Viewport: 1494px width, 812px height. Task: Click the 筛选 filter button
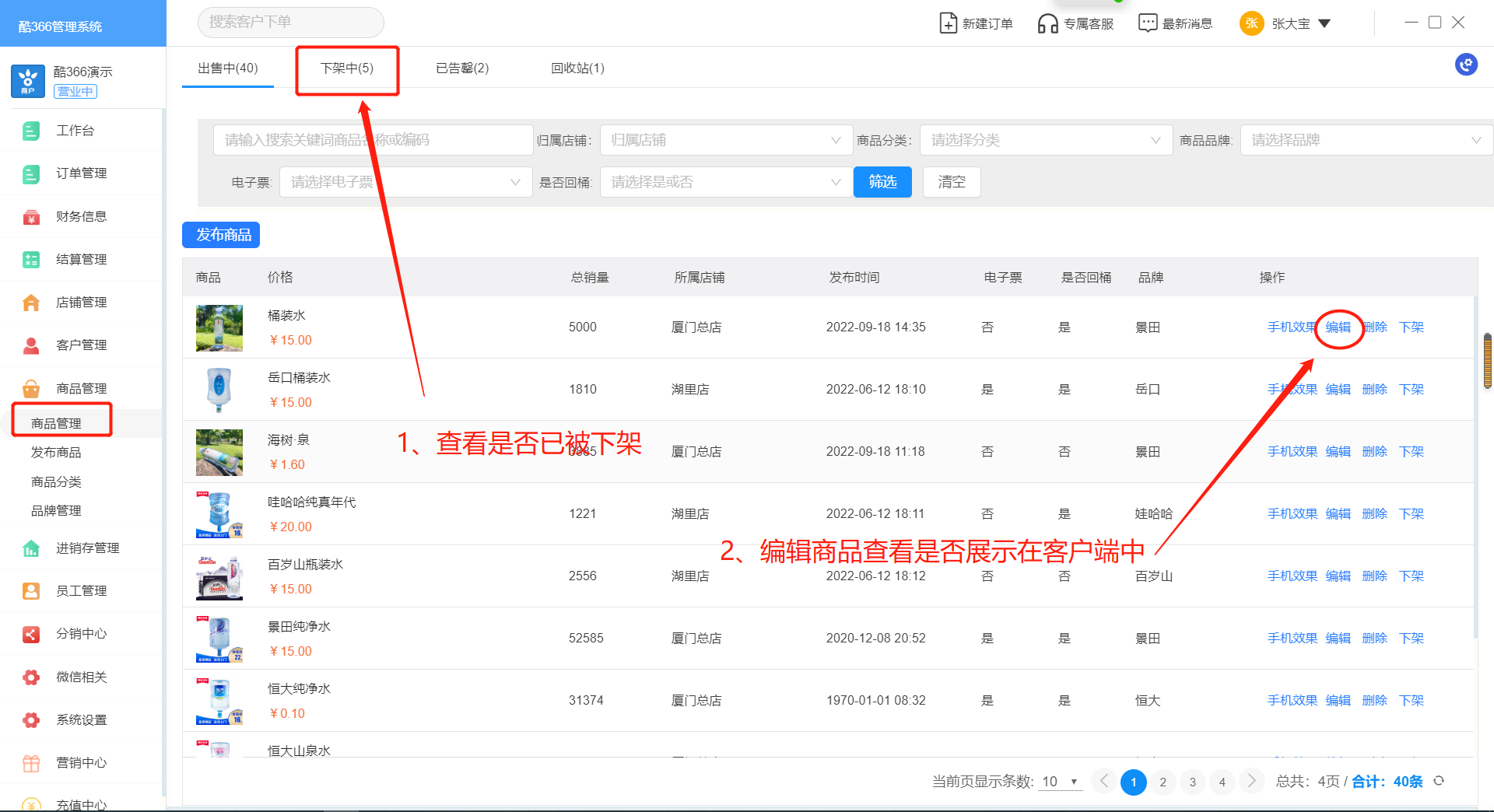[x=882, y=182]
